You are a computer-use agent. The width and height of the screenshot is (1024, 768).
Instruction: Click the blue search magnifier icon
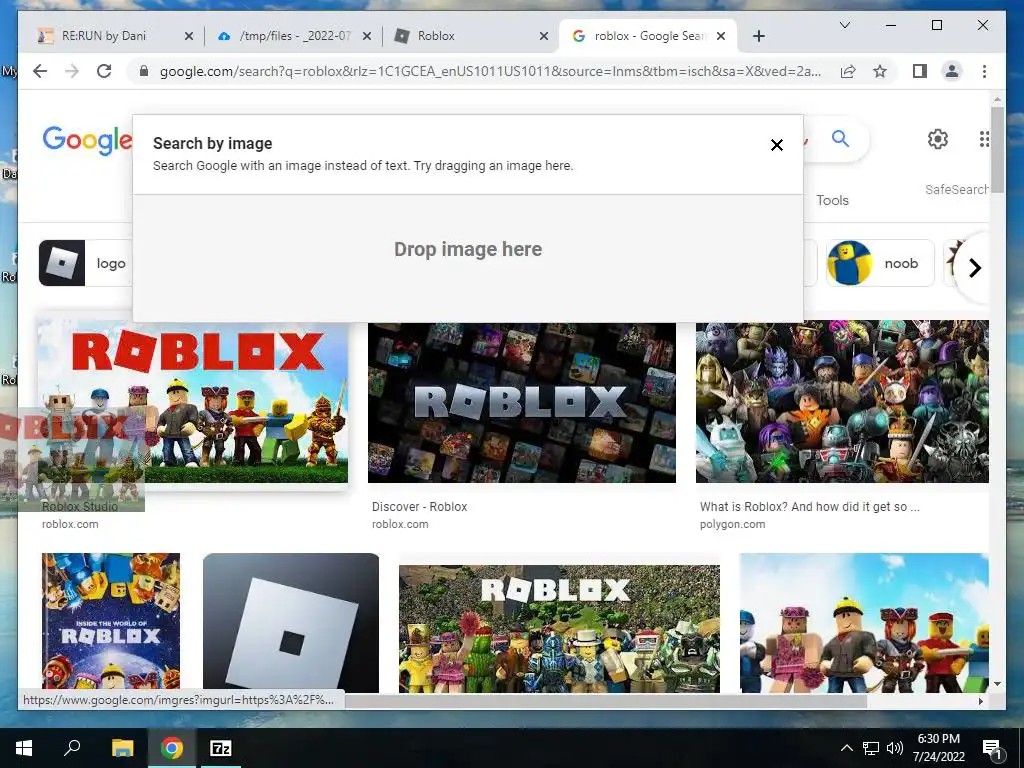[840, 138]
